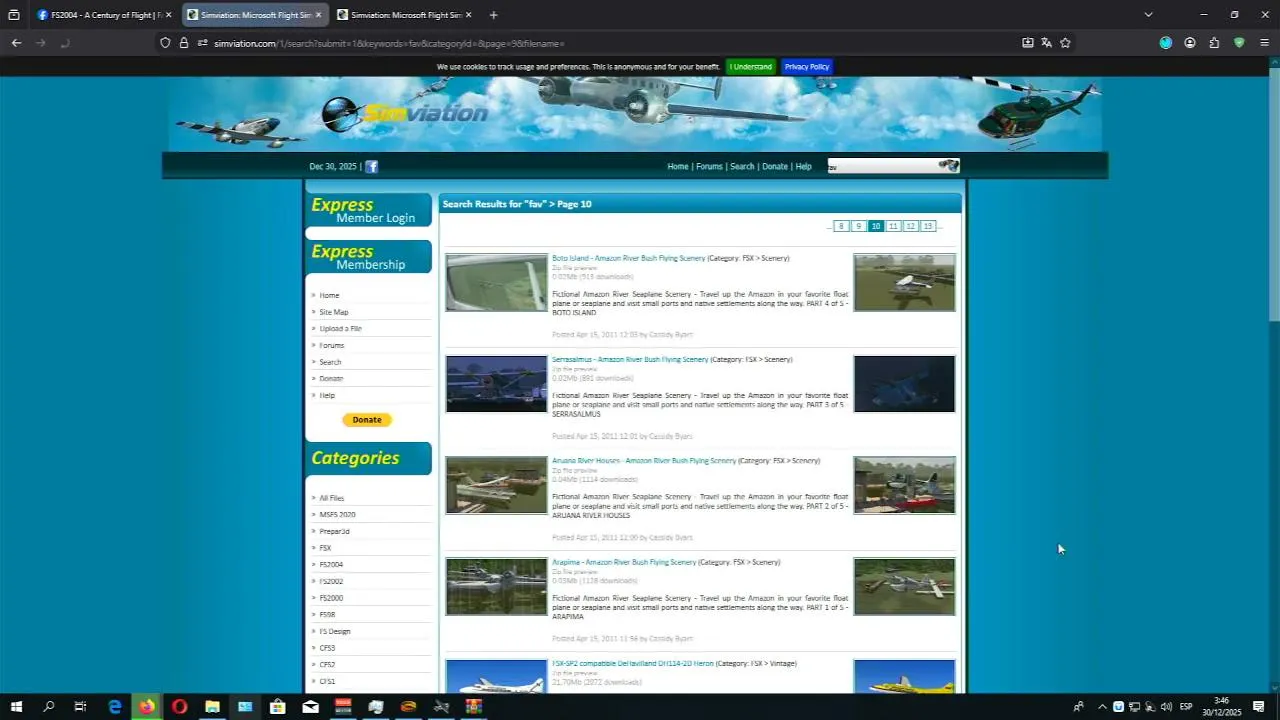Go back using the browser back arrow

pos(16,43)
